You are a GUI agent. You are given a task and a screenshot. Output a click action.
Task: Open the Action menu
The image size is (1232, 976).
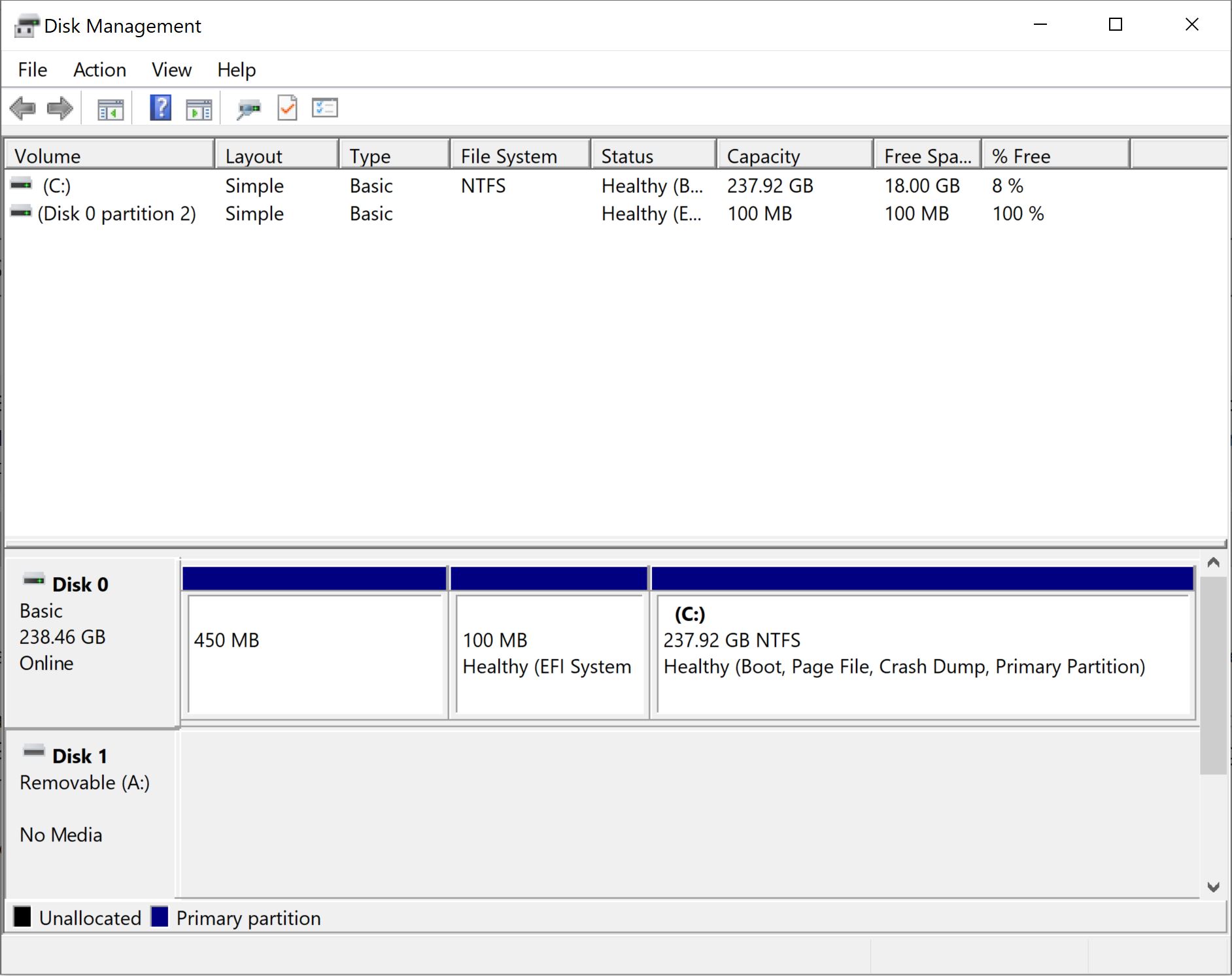[x=99, y=70]
